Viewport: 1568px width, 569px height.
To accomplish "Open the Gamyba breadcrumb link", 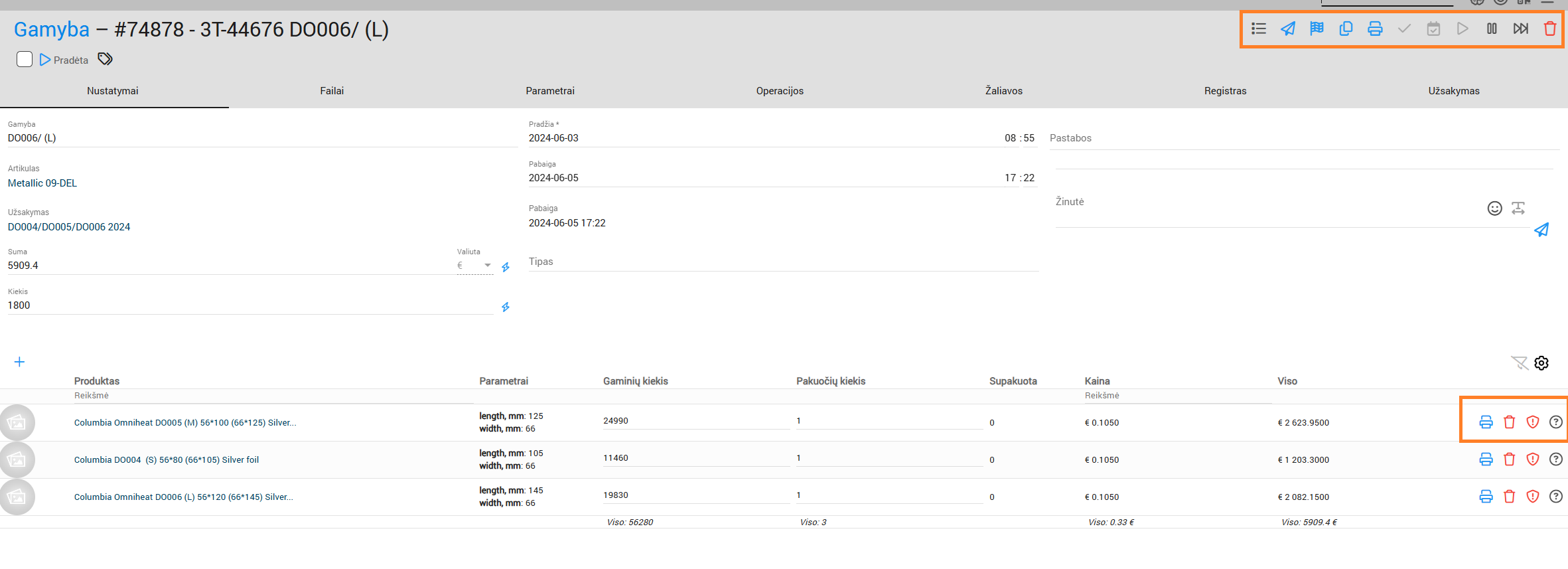I will [x=52, y=30].
